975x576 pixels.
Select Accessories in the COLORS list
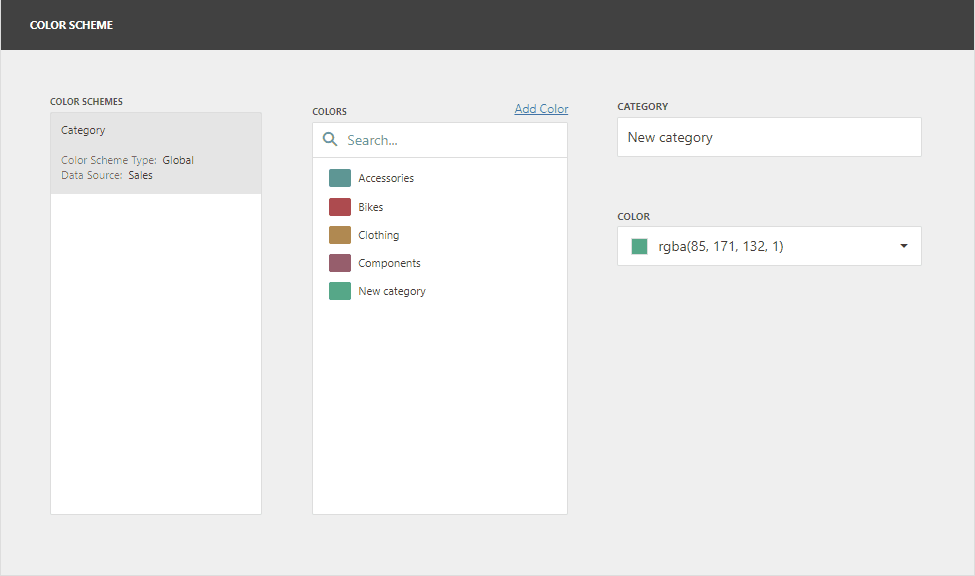coord(386,177)
